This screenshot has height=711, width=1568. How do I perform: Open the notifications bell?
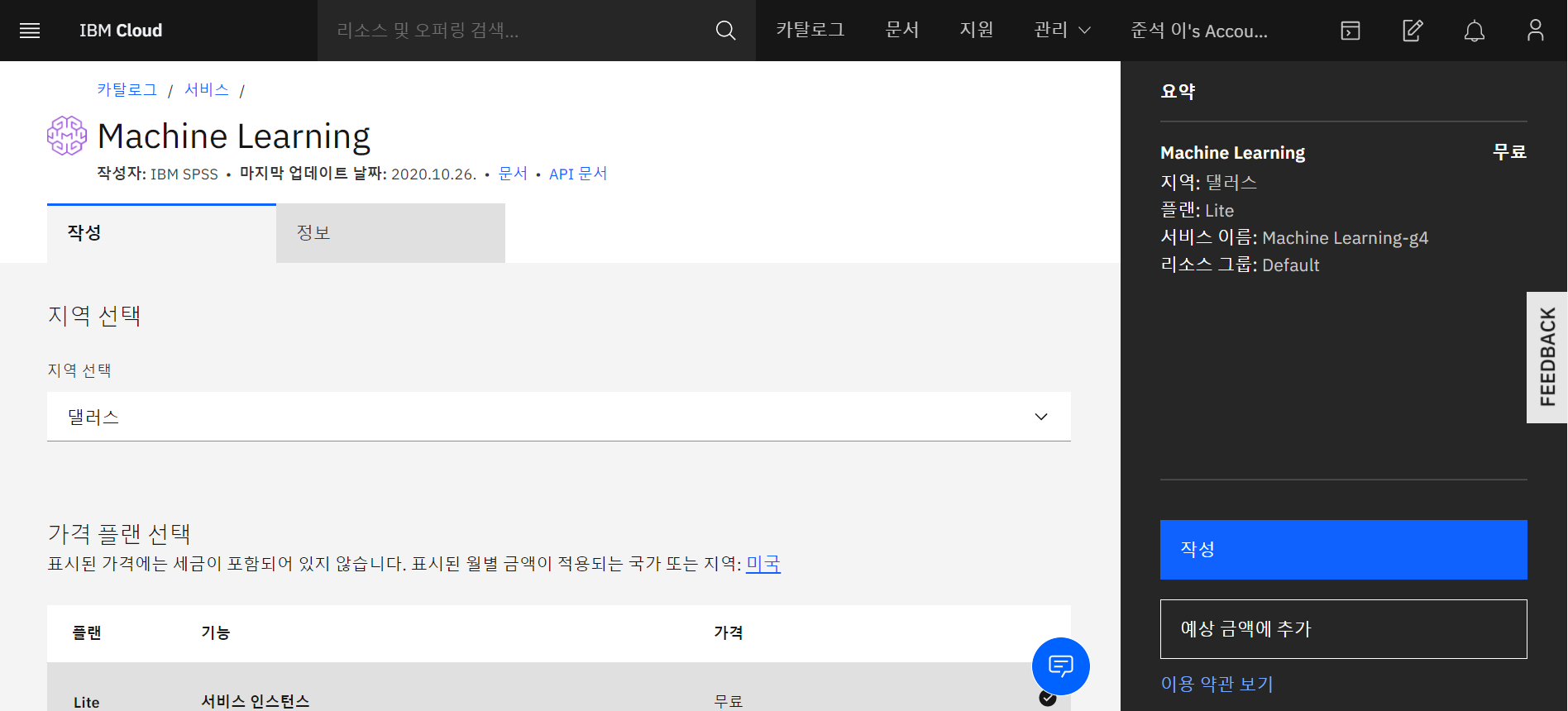(1474, 31)
